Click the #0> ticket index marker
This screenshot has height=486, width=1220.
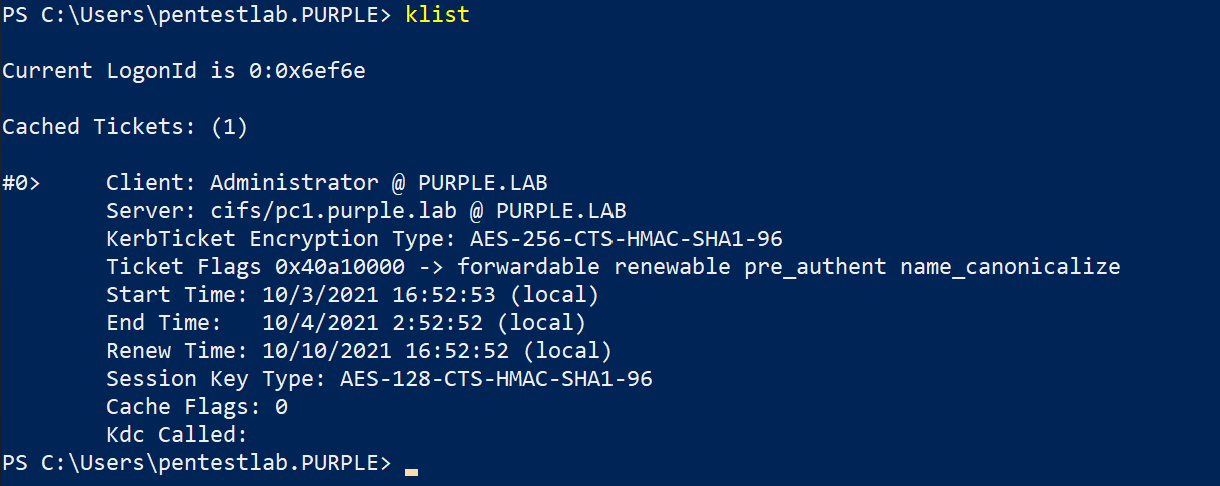pos(21,183)
